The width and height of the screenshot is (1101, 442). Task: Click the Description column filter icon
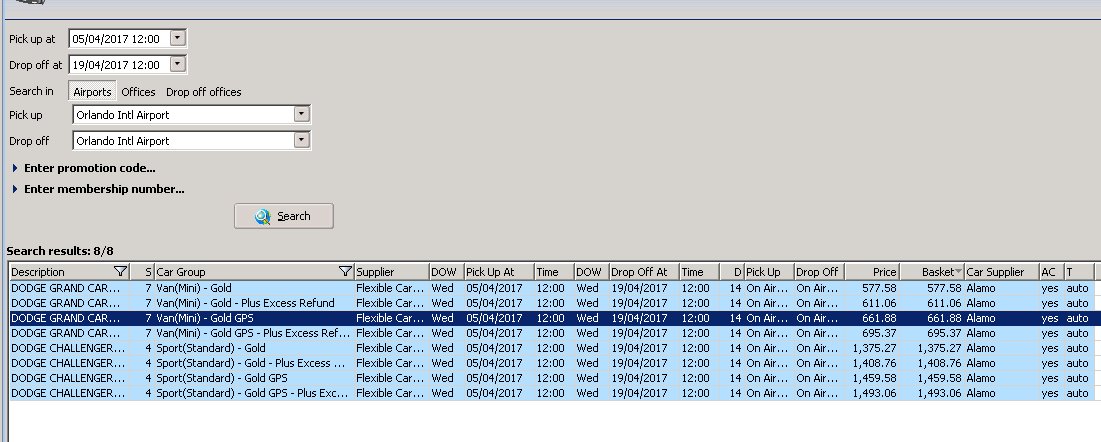point(120,271)
